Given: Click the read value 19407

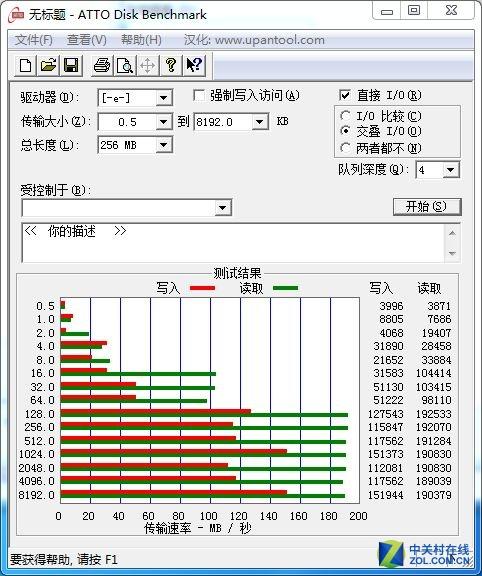Looking at the screenshot, I should pos(436,333).
